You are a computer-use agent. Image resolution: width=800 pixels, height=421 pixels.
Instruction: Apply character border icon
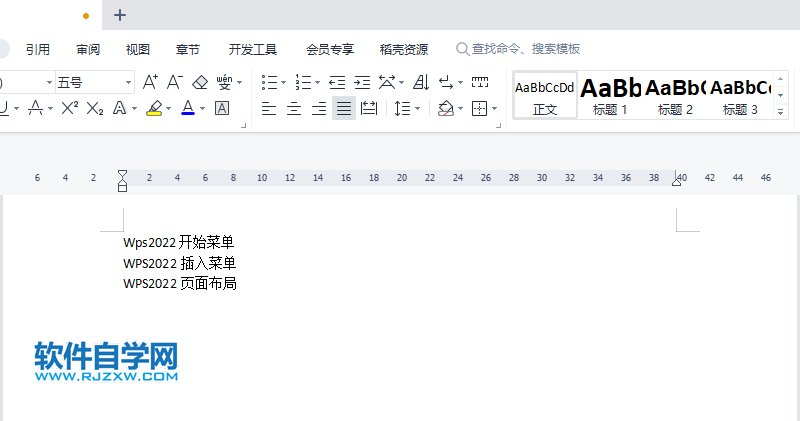pyautogui.click(x=222, y=108)
